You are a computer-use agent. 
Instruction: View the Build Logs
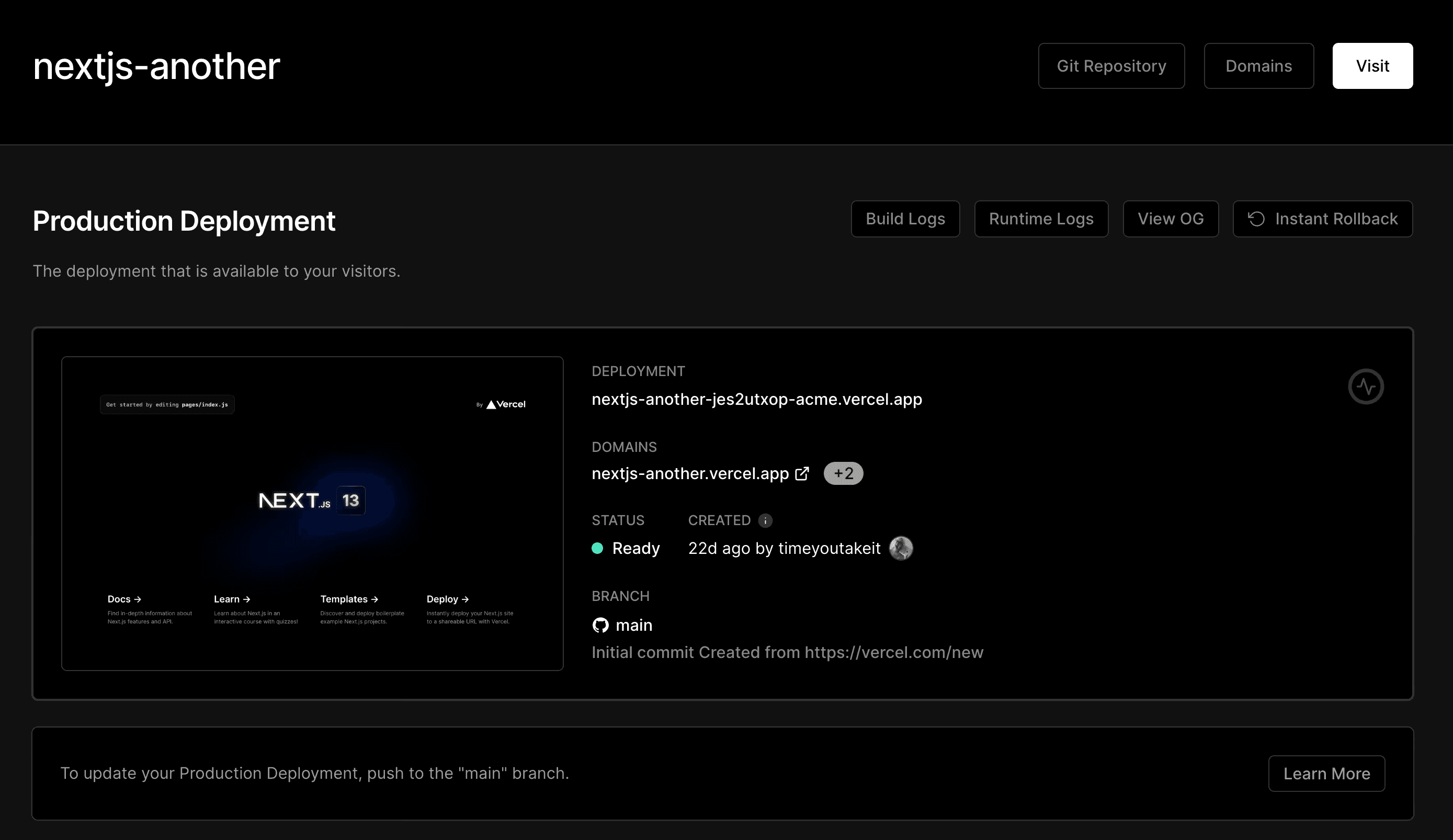click(x=905, y=219)
